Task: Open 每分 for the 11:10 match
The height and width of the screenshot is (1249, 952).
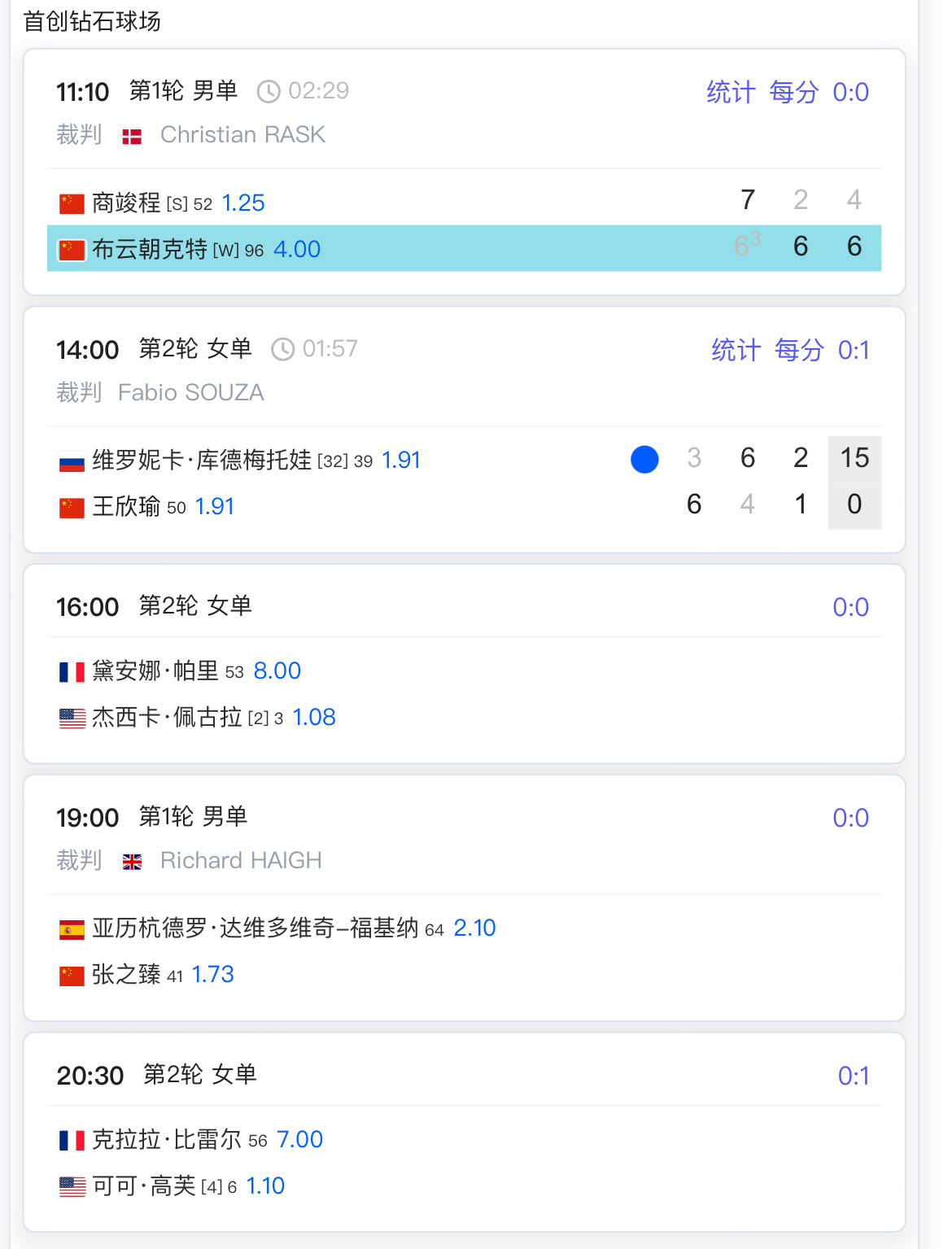Action: coord(793,92)
